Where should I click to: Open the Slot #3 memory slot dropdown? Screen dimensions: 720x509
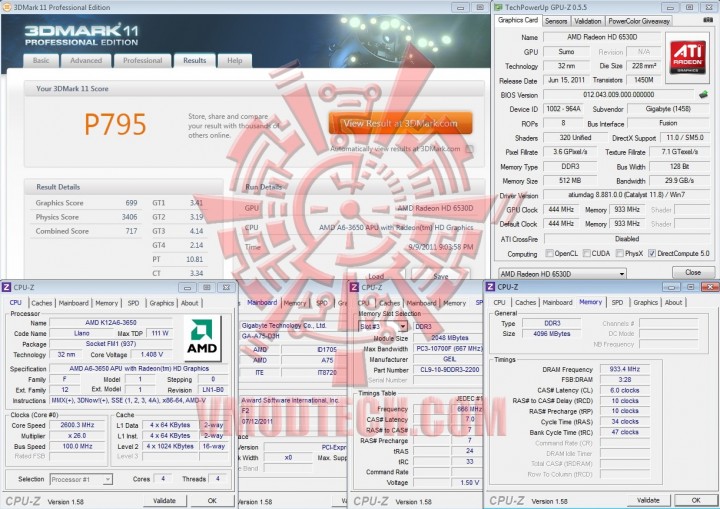382,326
